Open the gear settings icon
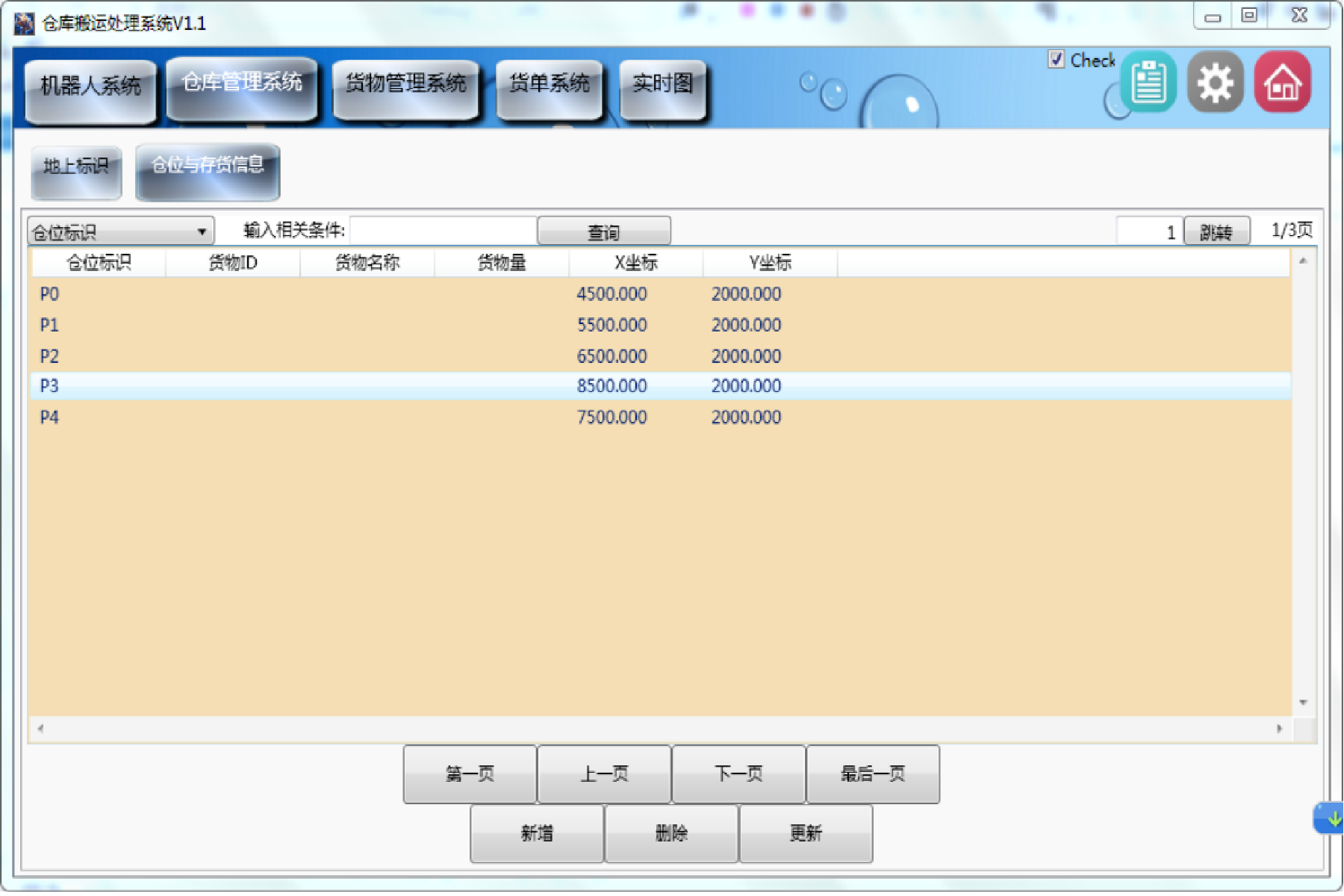This screenshot has width=1344, height=896. [x=1216, y=82]
